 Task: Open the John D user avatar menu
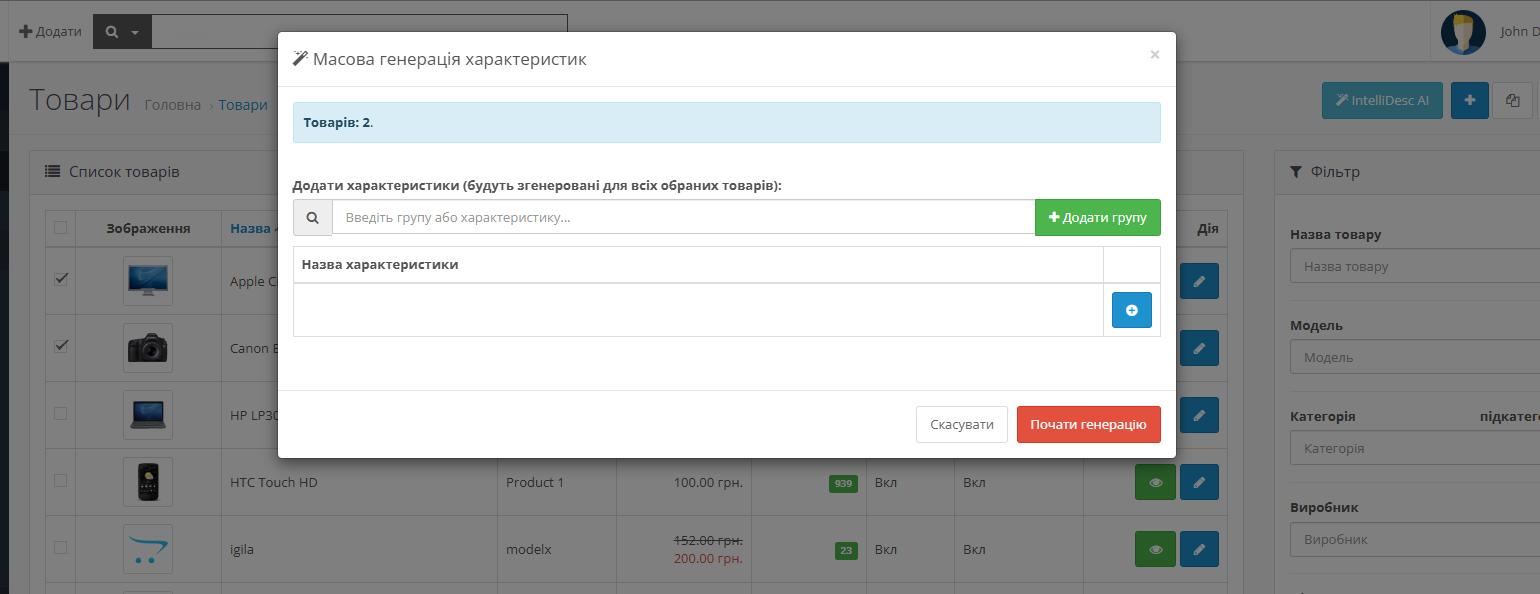pos(1463,32)
